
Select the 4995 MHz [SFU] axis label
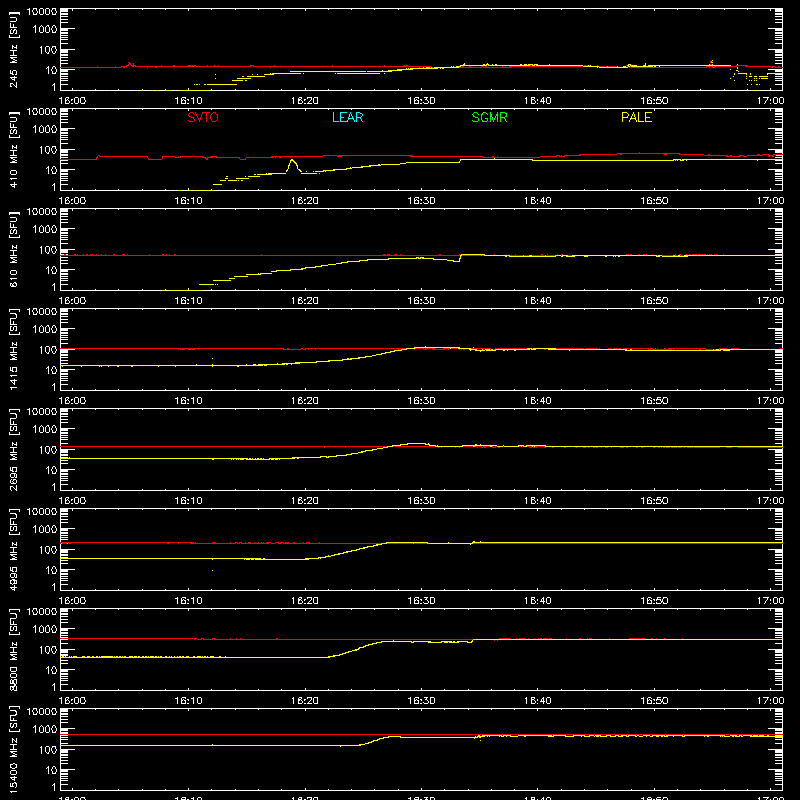(13, 549)
